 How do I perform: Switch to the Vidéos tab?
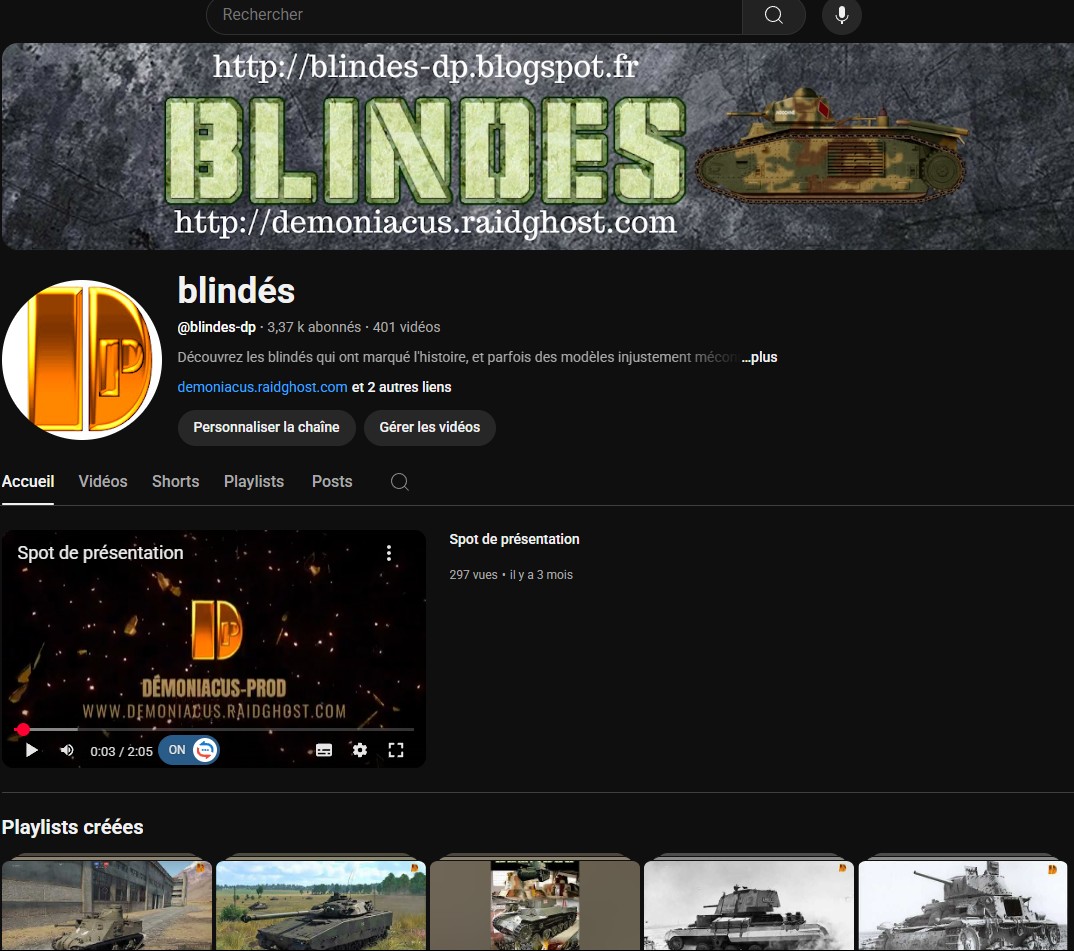tap(103, 482)
